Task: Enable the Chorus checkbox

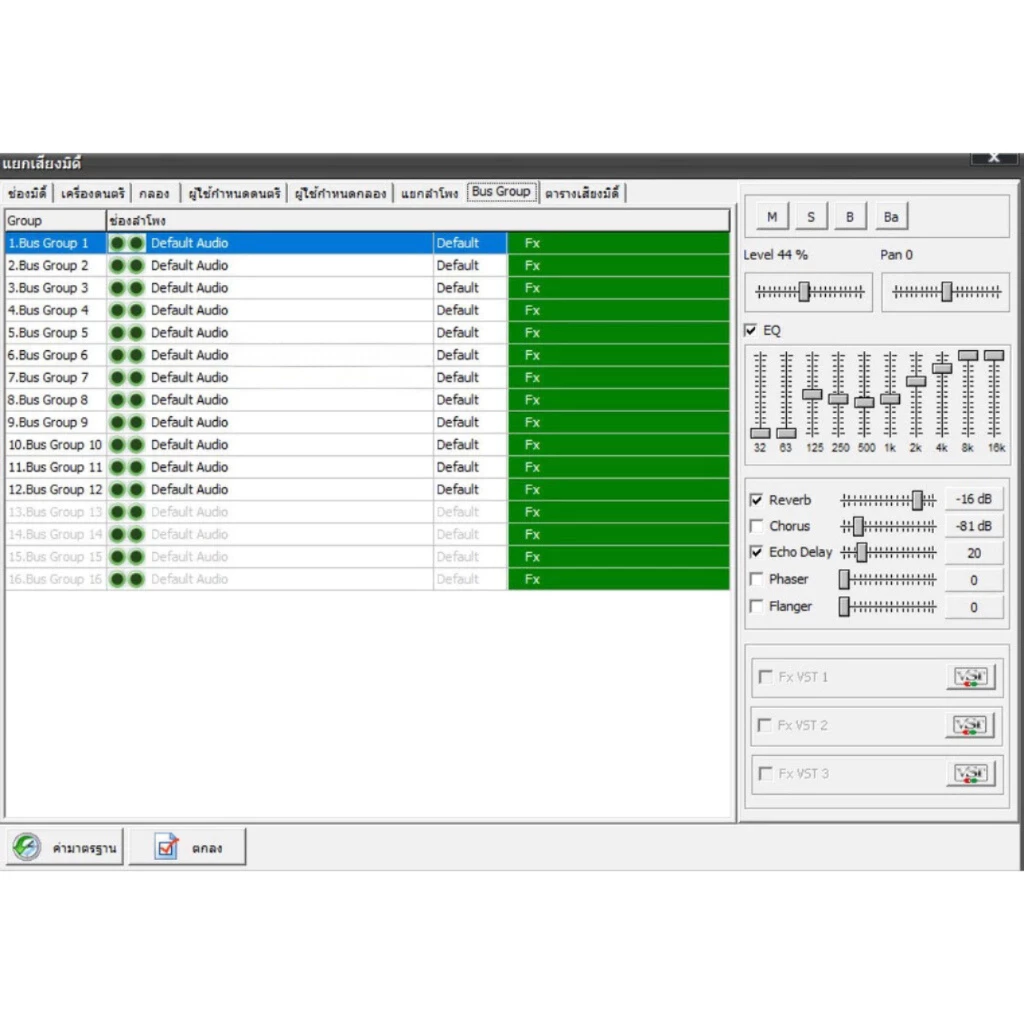Action: [756, 526]
